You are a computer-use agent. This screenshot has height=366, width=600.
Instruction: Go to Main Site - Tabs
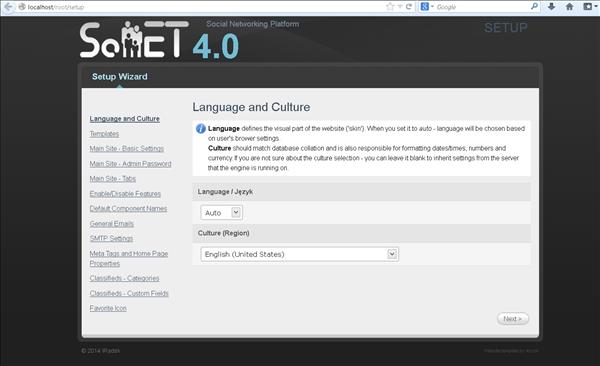pos(113,178)
